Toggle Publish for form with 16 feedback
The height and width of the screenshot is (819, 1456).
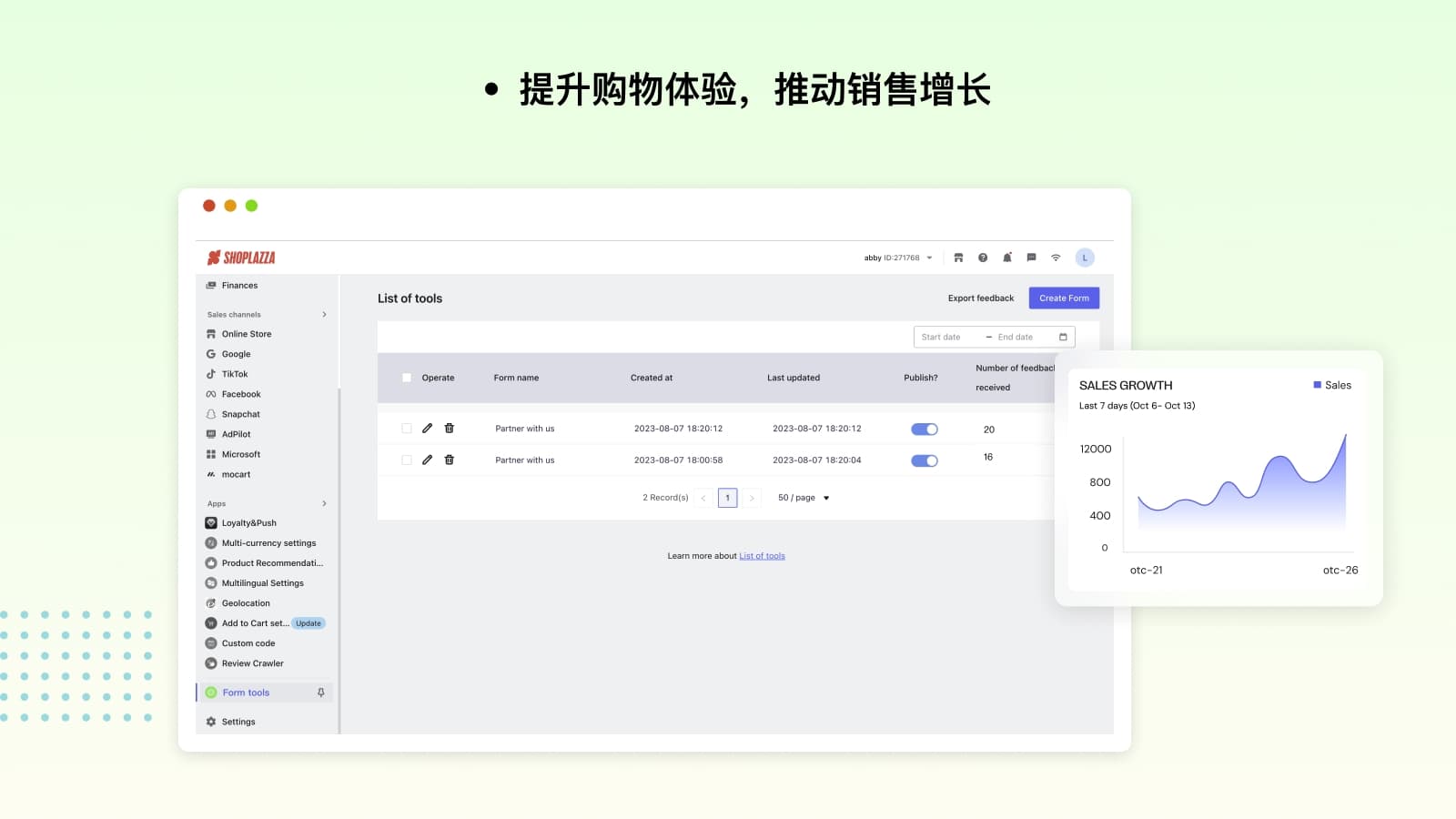click(925, 460)
